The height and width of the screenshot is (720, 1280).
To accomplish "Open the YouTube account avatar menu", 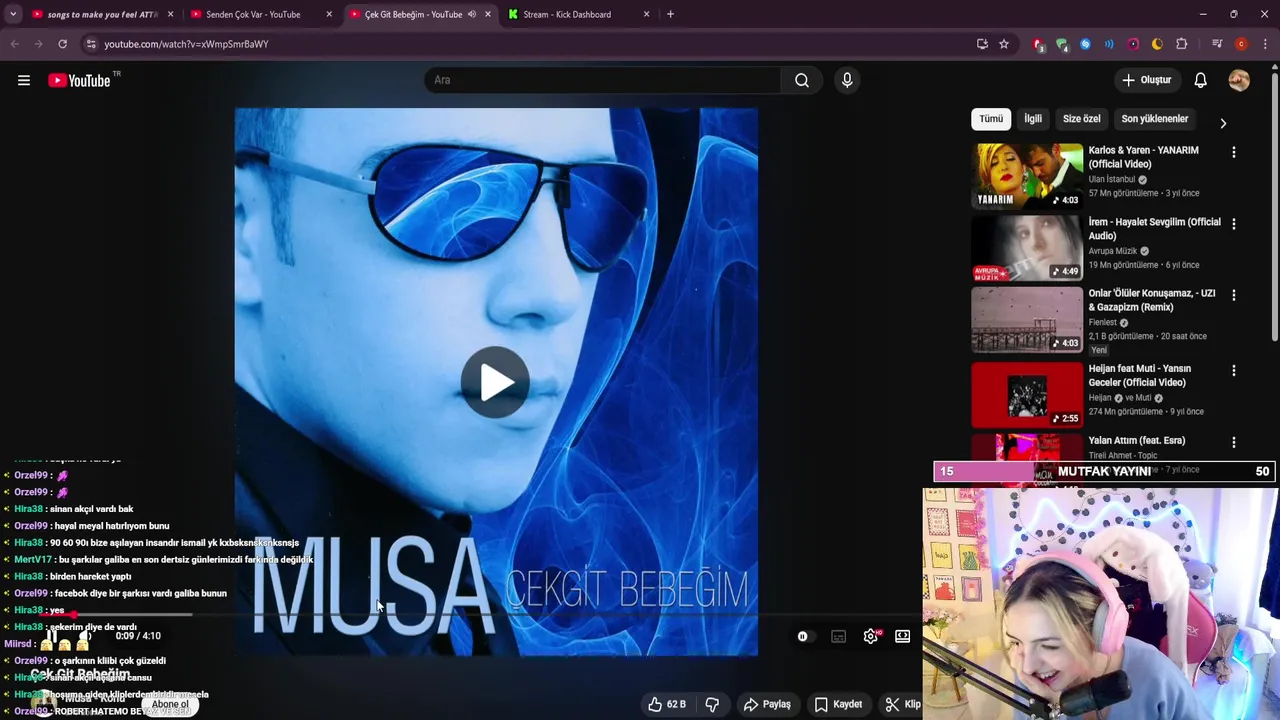I will tap(1239, 80).
